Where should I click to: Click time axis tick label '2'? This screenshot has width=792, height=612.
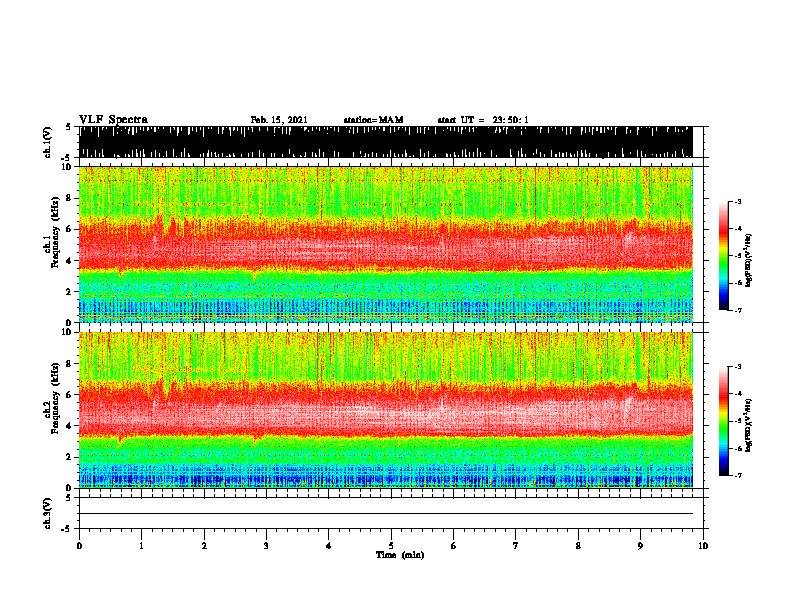(x=204, y=546)
